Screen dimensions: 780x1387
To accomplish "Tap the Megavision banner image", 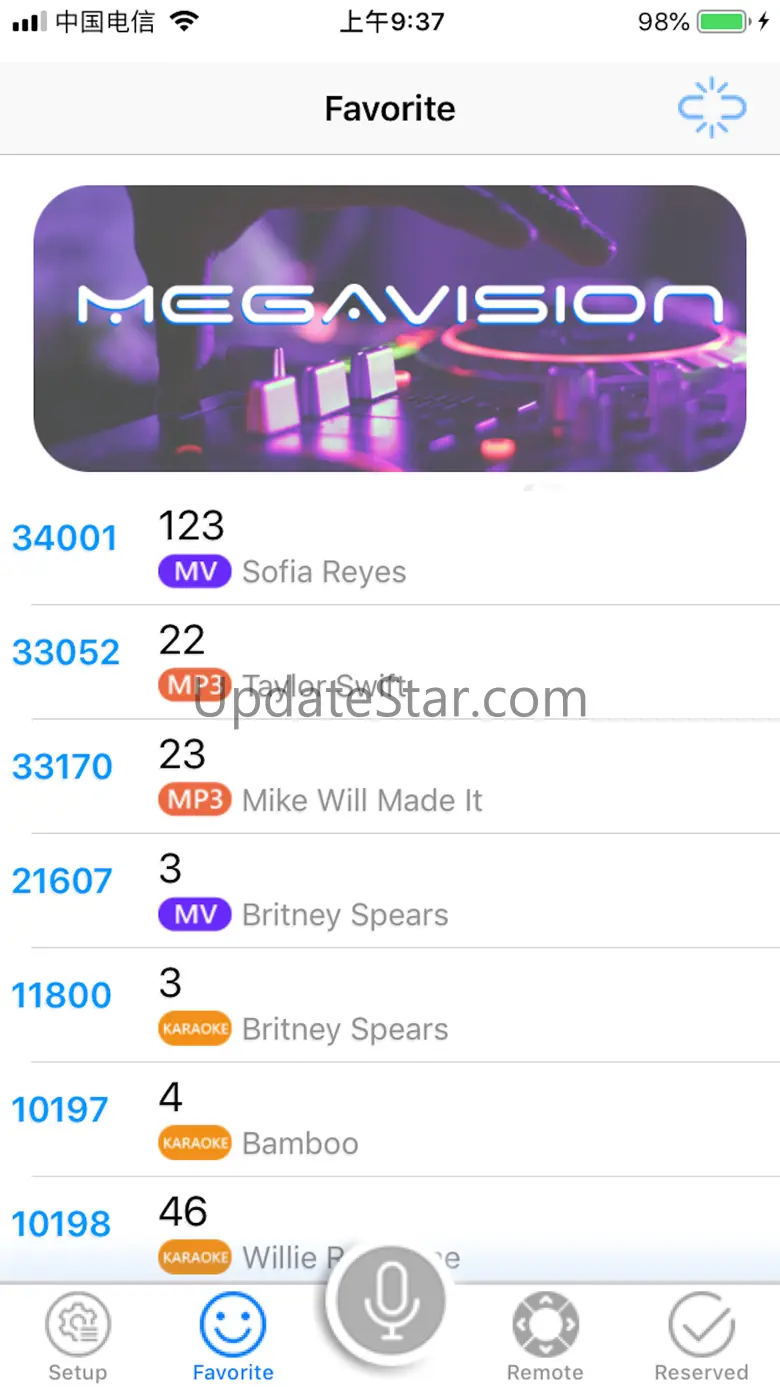I will pyautogui.click(x=390, y=328).
